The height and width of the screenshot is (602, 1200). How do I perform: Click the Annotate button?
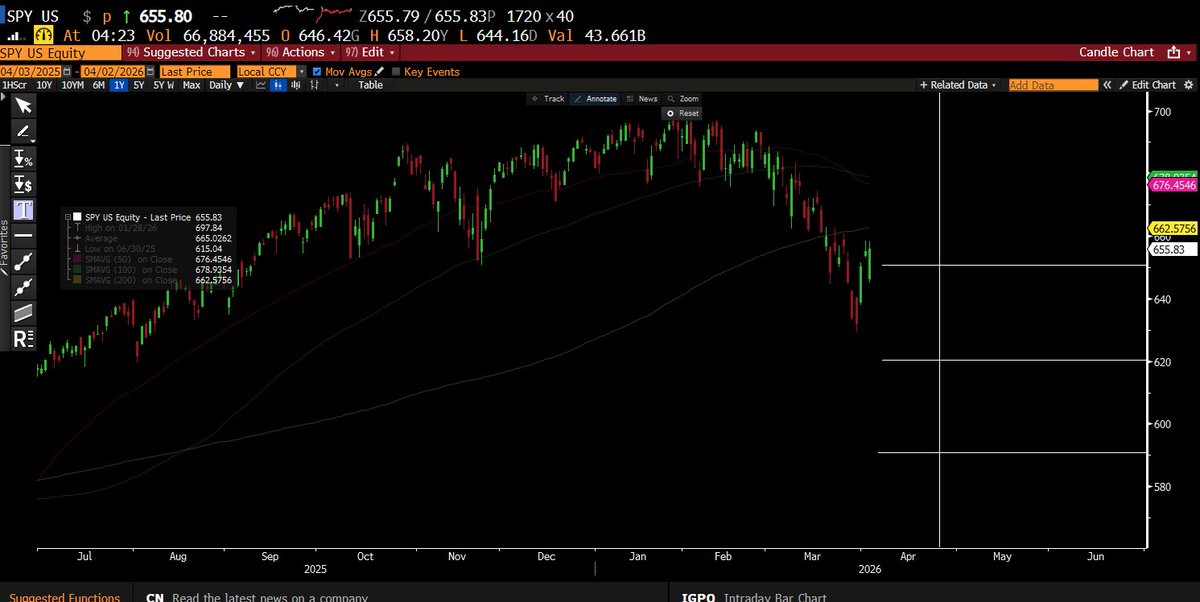coord(595,99)
